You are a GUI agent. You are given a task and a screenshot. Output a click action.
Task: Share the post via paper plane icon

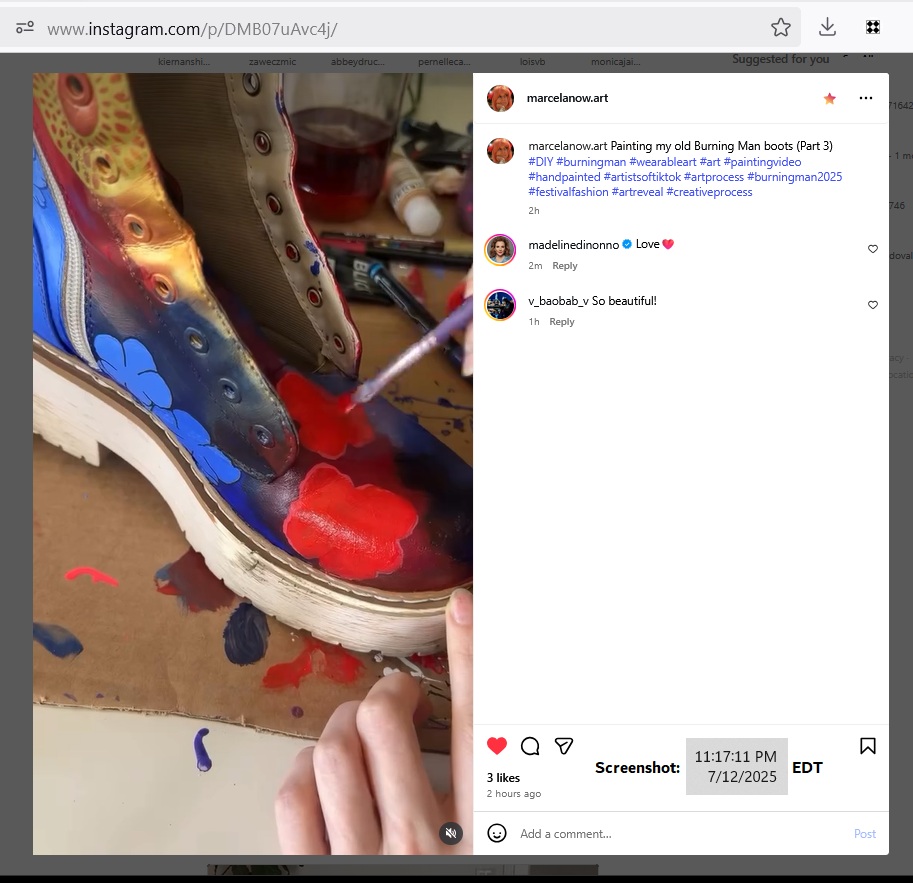564,746
